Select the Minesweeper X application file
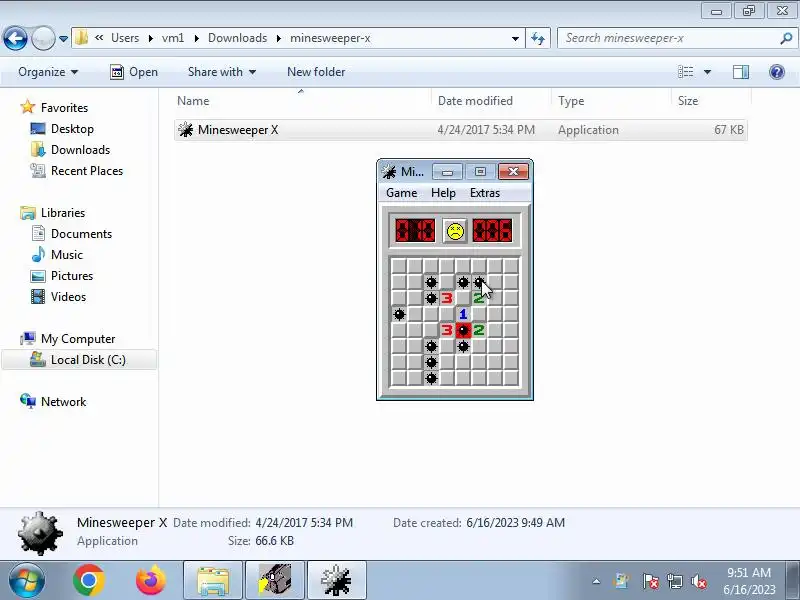This screenshot has width=800, height=600. 460,130
